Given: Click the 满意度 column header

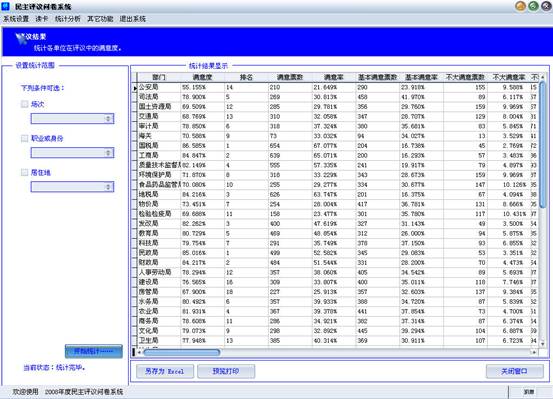Looking at the screenshot, I should click(x=202, y=77).
